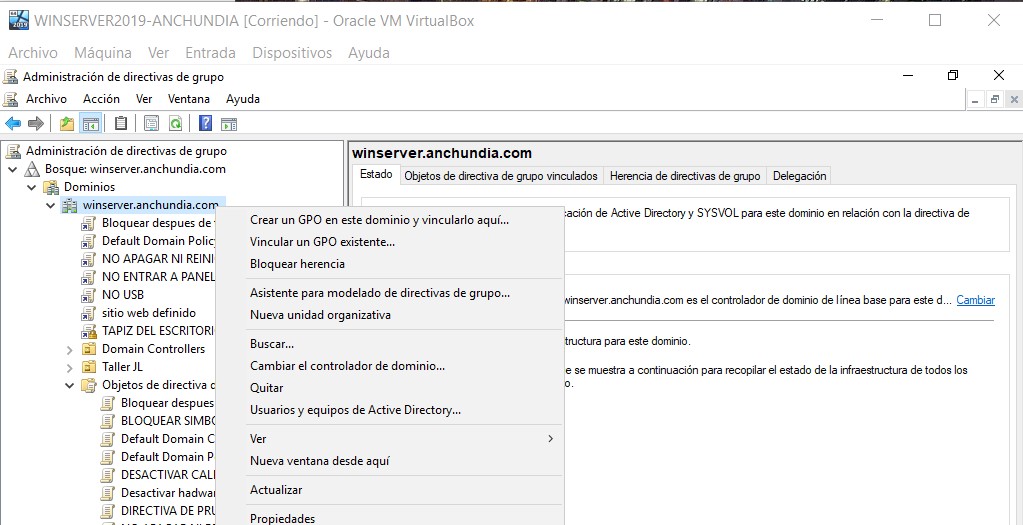
Task: Select NO ENTRAR A PANEL tree item
Action: (x=159, y=277)
